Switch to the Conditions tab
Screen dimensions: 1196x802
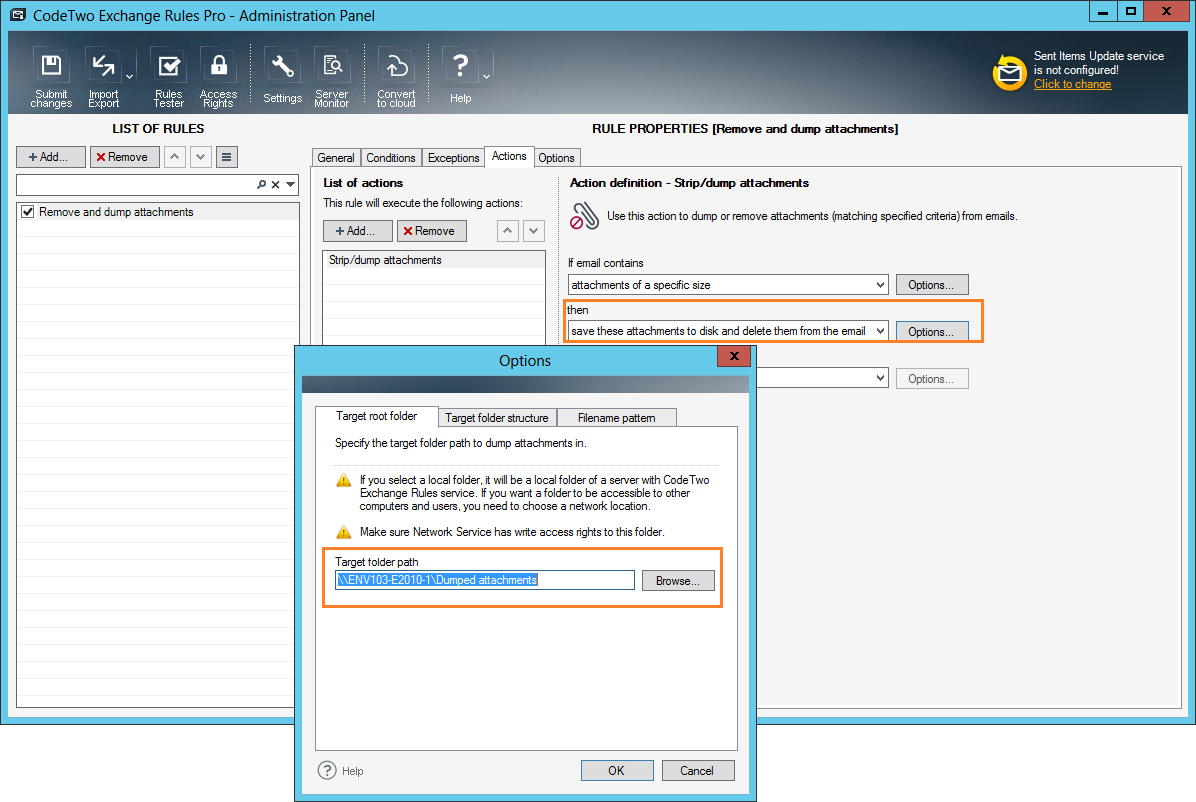pos(391,158)
